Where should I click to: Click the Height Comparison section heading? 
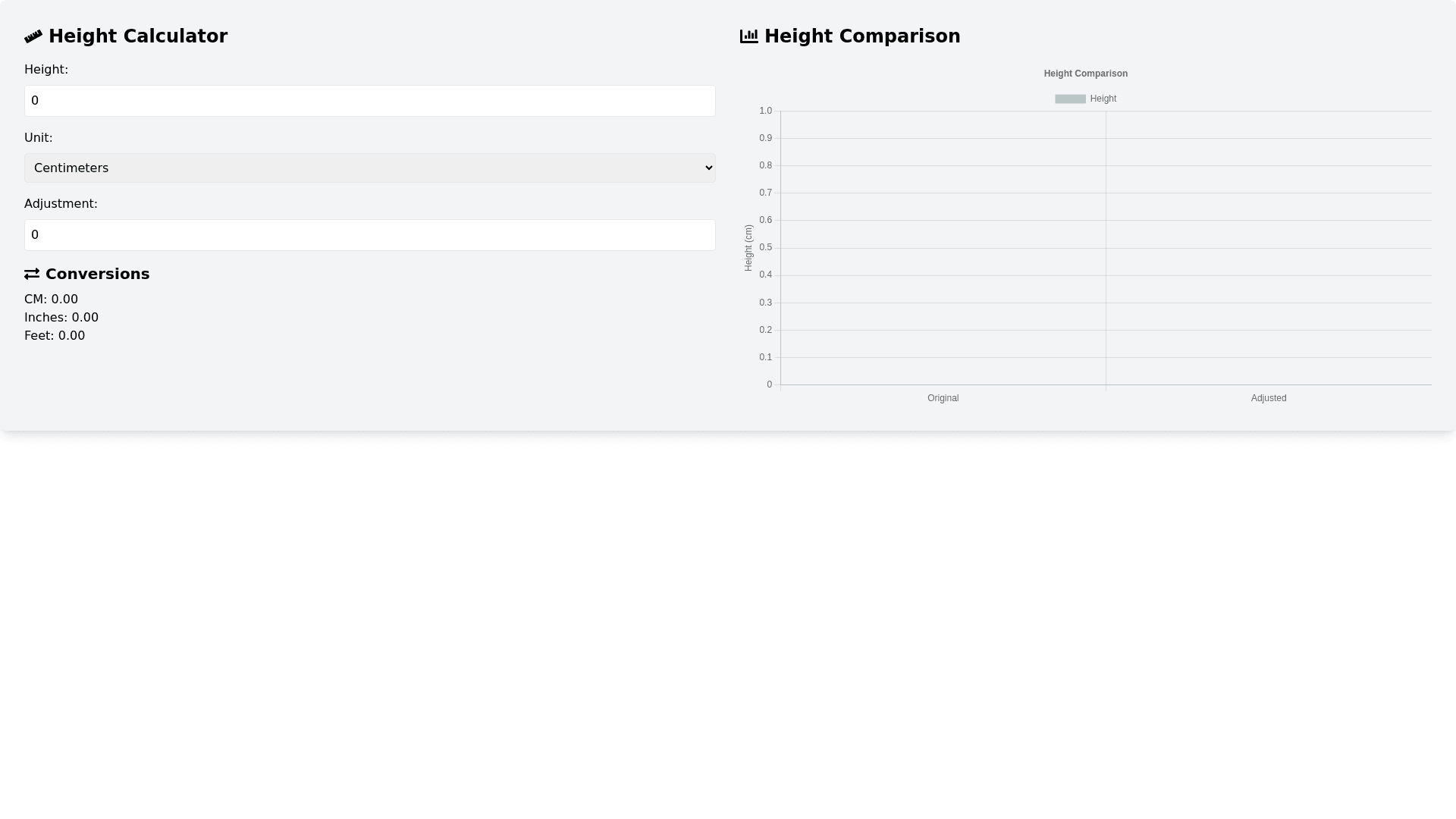(862, 36)
